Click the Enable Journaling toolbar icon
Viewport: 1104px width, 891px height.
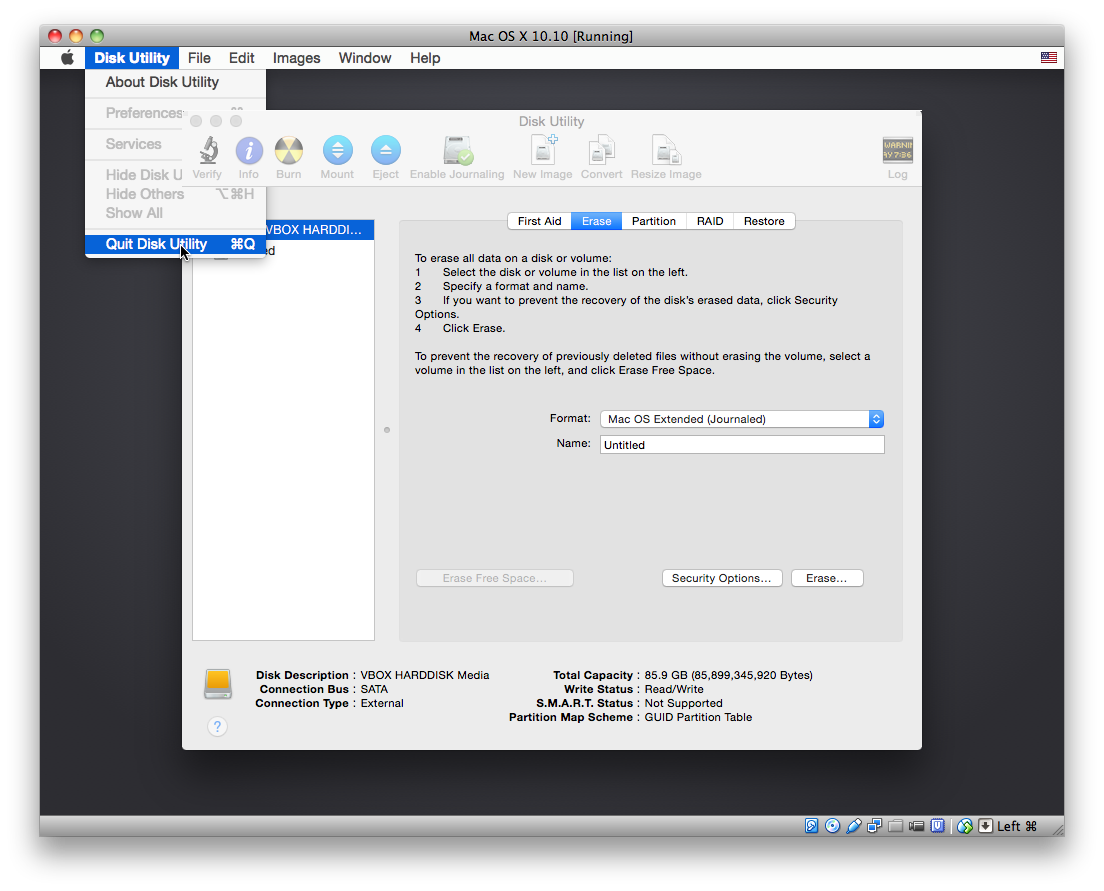click(458, 150)
